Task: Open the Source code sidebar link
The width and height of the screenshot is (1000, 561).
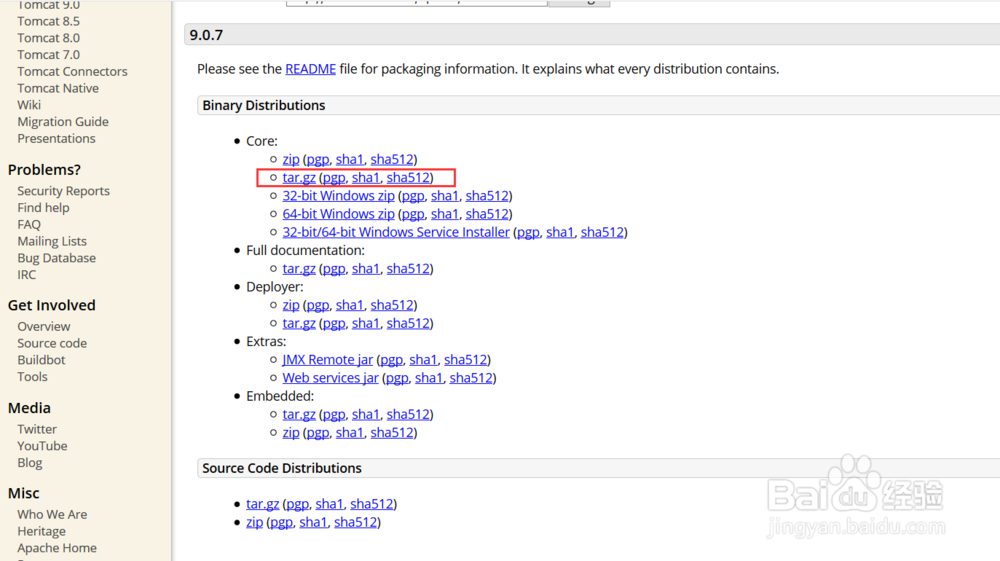Action: click(x=52, y=343)
